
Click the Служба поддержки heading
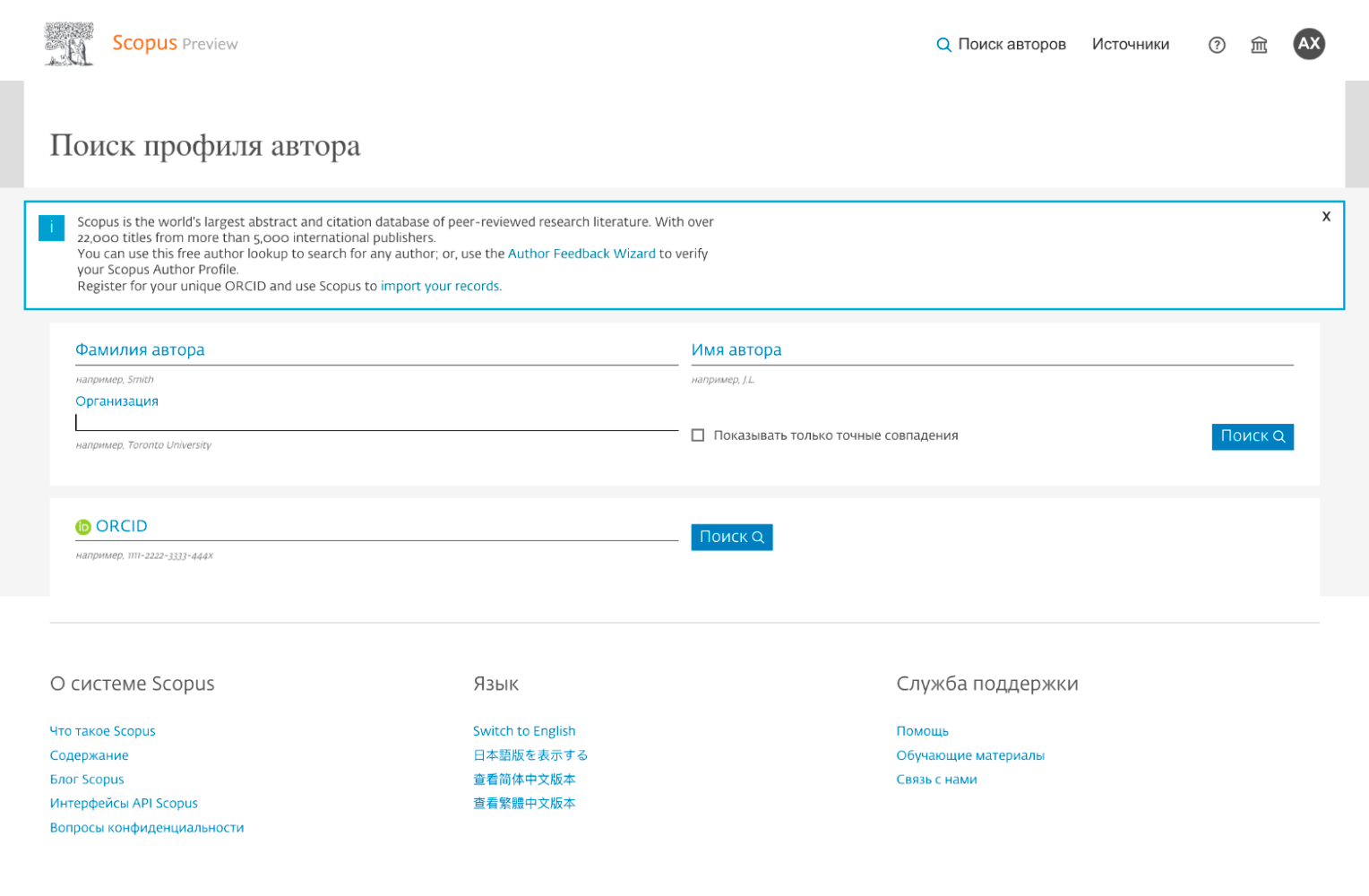[987, 684]
